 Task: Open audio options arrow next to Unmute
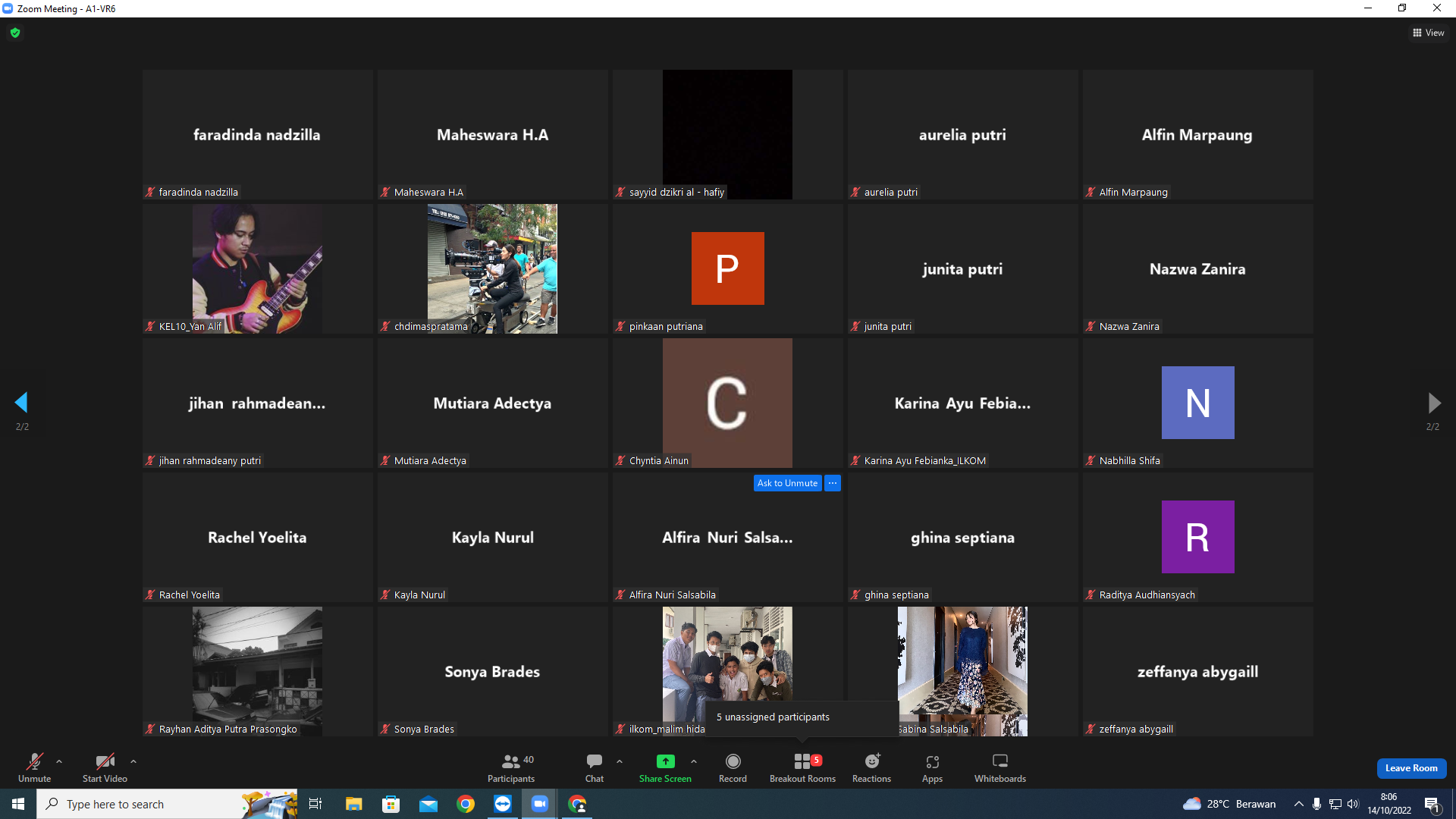[59, 761]
